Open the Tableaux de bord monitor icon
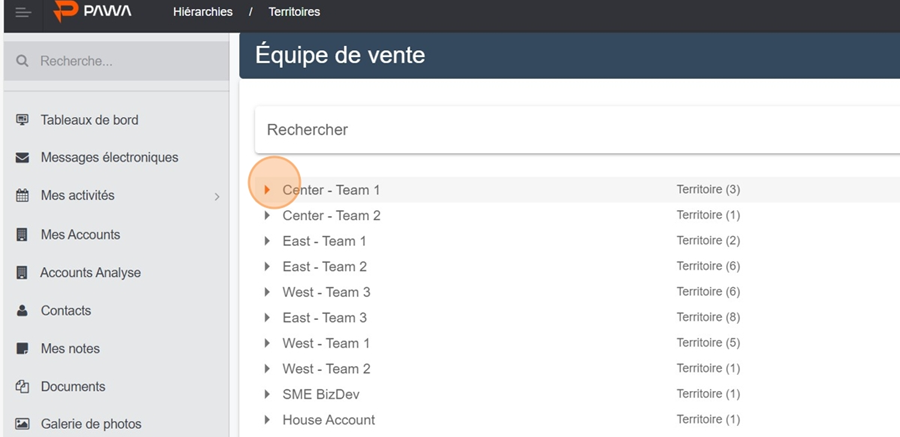This screenshot has width=900, height=437. 22,120
